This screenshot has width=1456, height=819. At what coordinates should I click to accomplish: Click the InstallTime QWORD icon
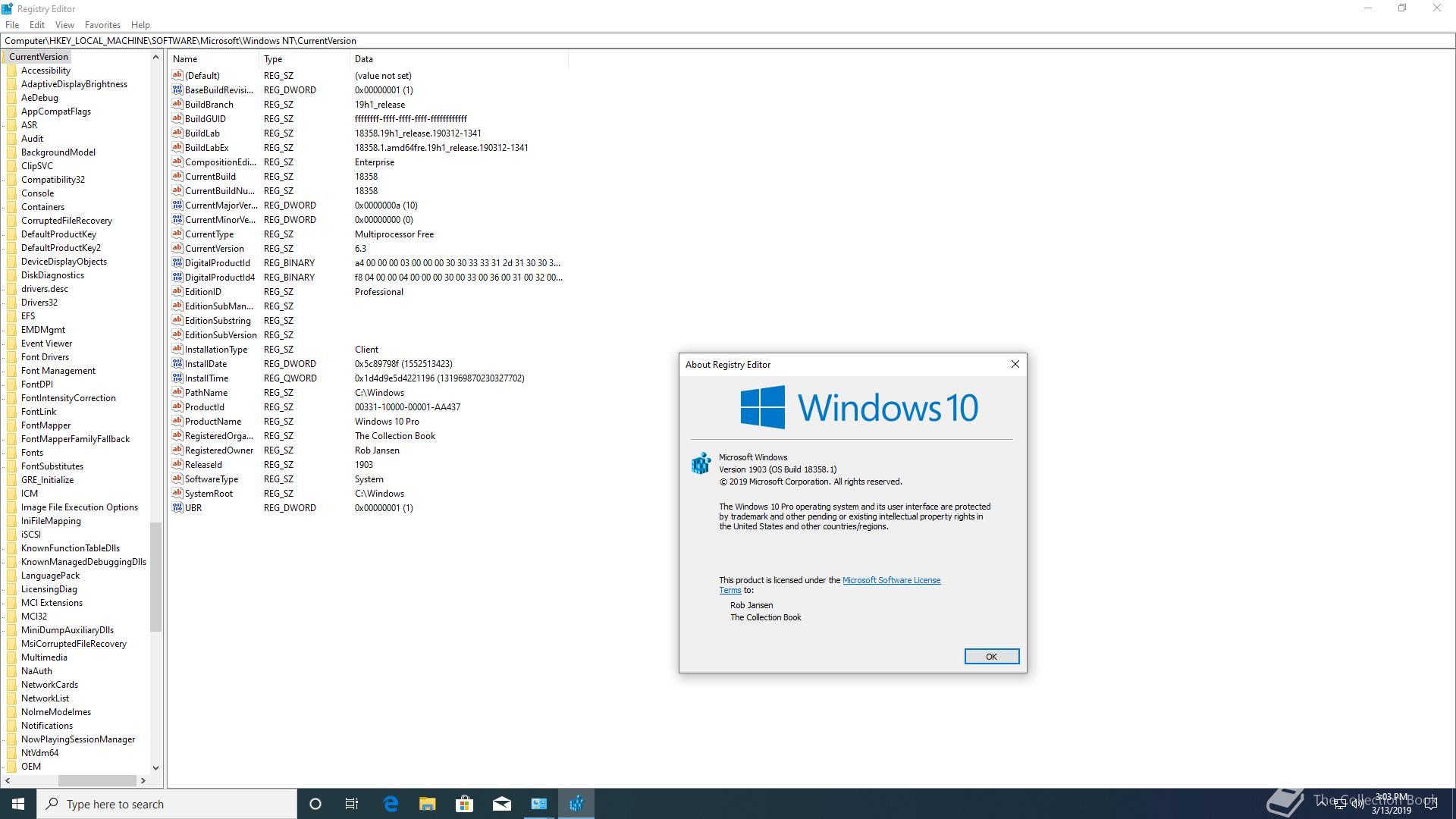[x=177, y=378]
